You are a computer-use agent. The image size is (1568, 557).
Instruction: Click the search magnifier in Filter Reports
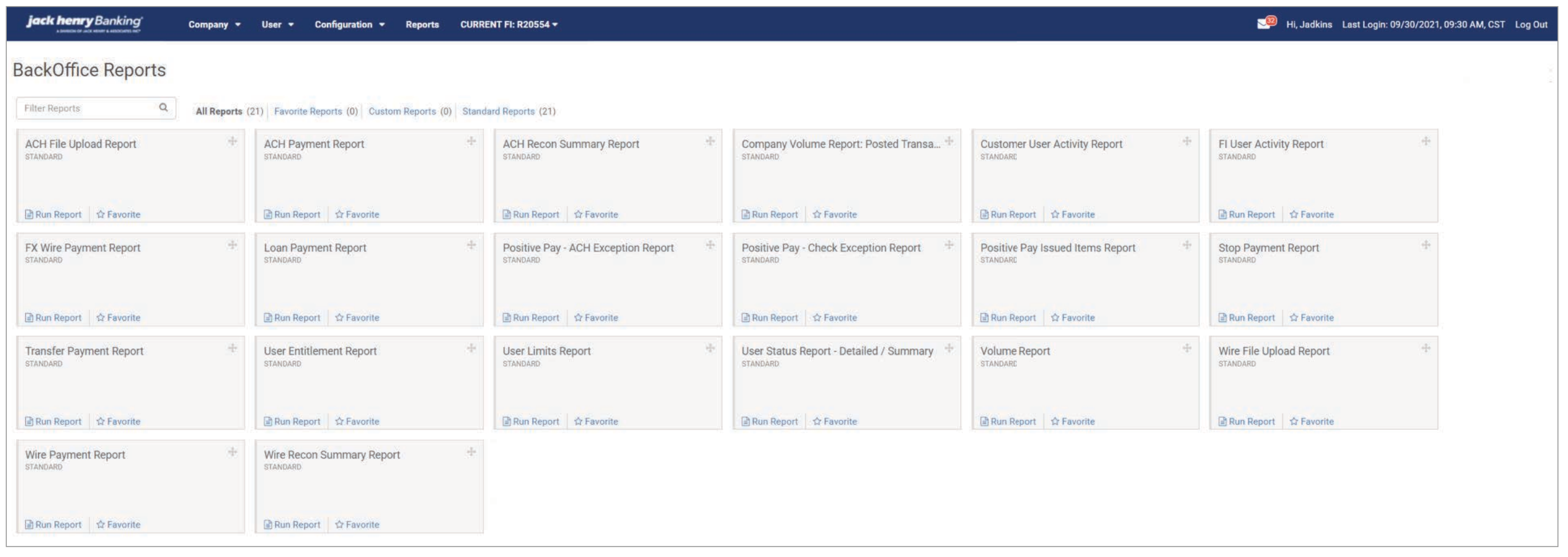[x=163, y=108]
